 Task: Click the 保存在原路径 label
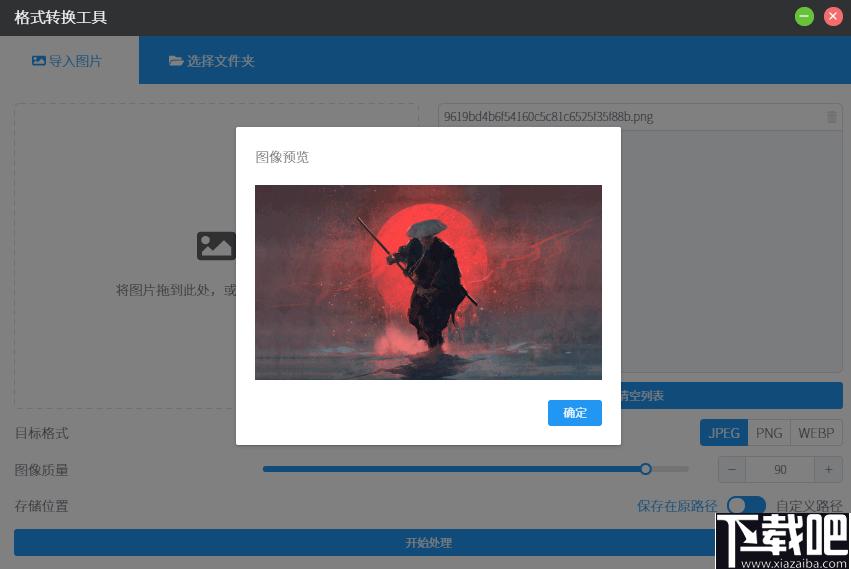[x=677, y=506]
